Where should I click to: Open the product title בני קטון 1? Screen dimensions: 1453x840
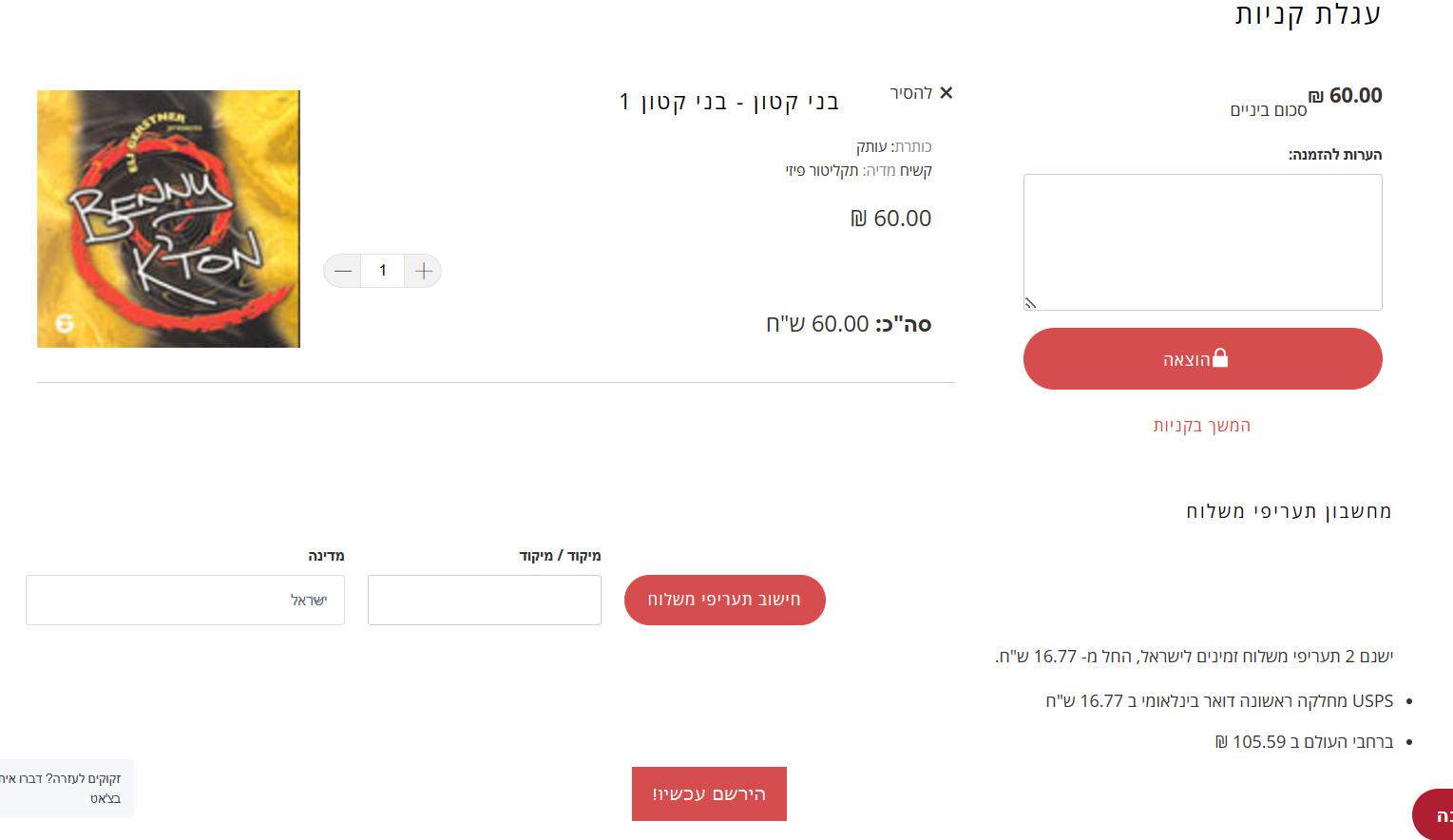tap(729, 102)
